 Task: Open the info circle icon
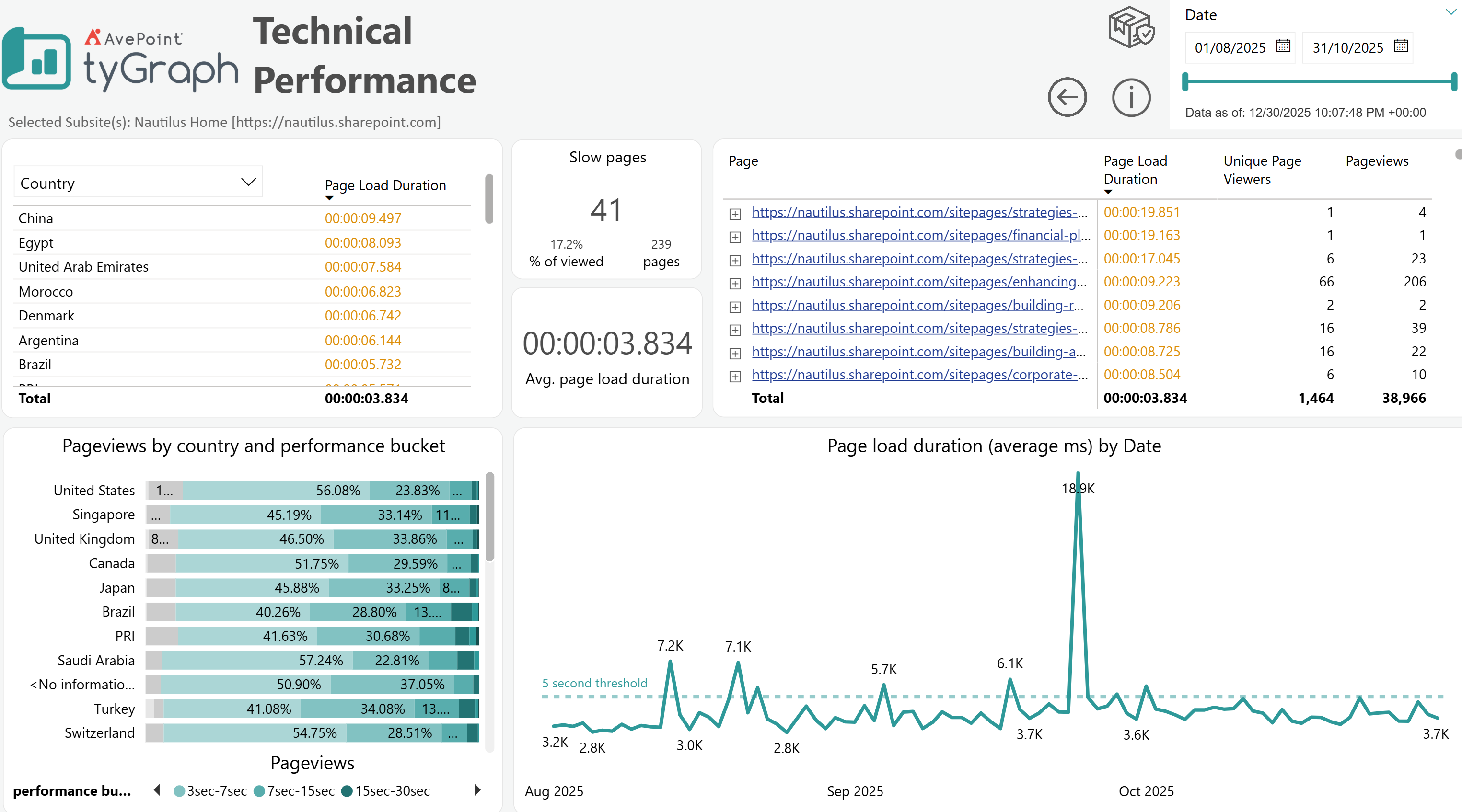[1131, 97]
